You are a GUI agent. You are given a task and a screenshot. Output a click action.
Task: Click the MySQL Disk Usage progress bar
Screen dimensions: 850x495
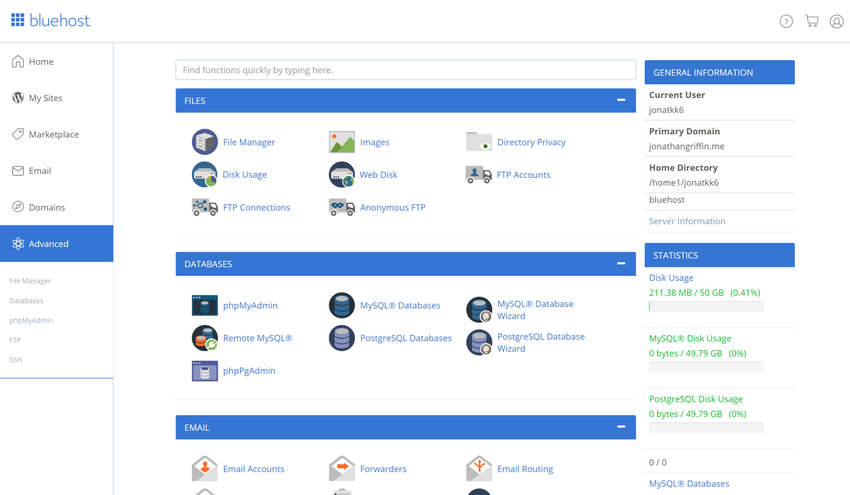706,367
